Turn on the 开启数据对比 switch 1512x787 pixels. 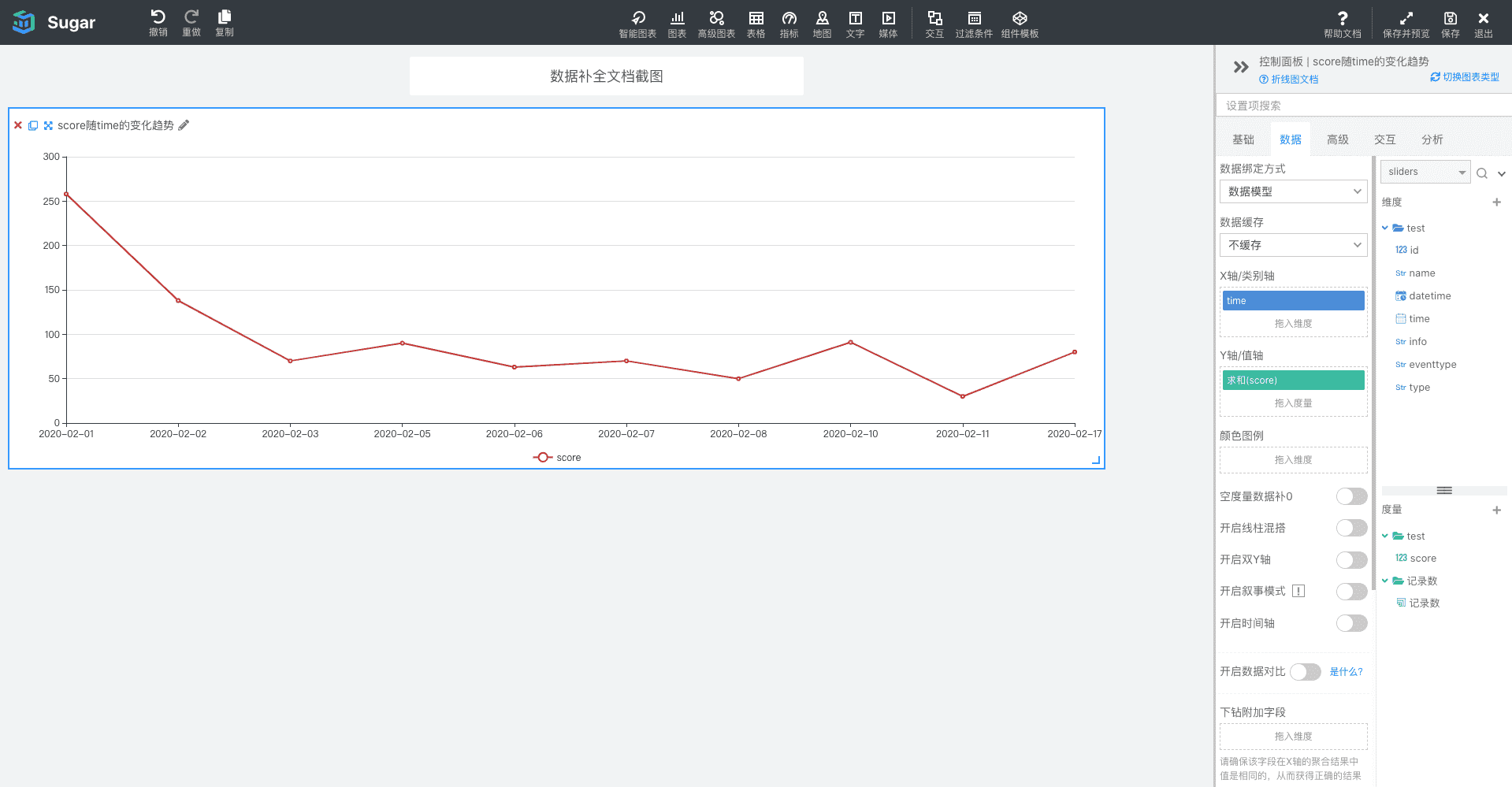tap(1305, 672)
